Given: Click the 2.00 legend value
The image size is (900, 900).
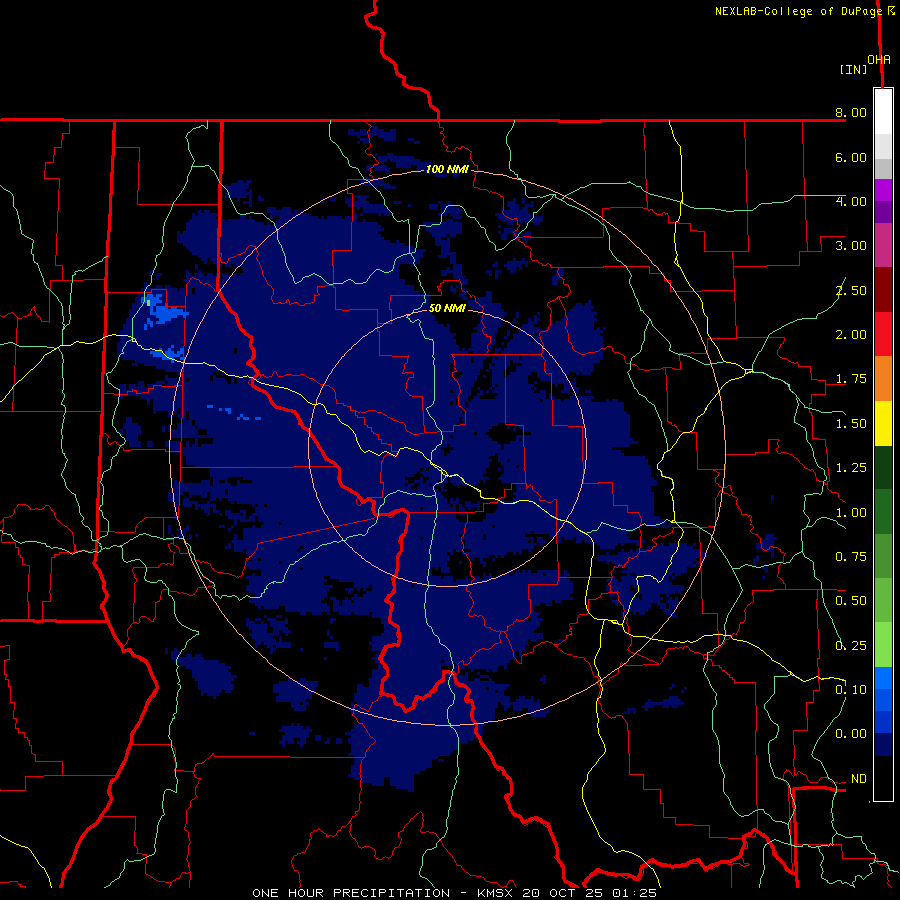Looking at the screenshot, I should [x=851, y=335].
